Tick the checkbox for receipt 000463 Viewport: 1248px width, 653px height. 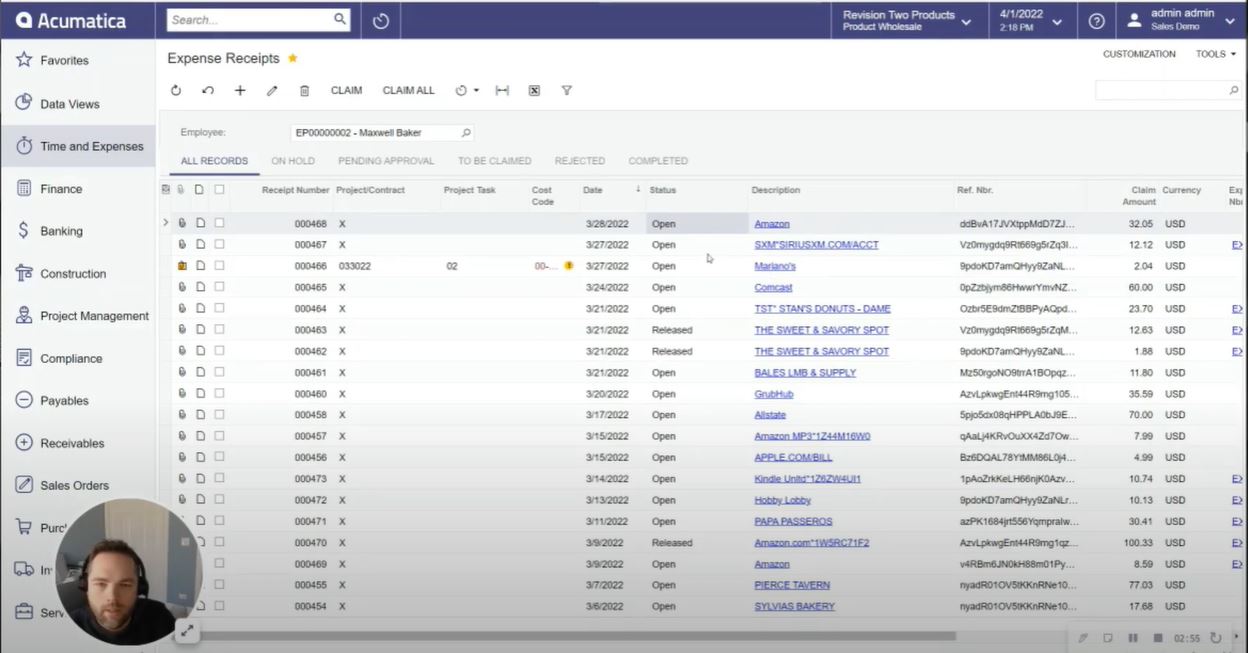(219, 329)
